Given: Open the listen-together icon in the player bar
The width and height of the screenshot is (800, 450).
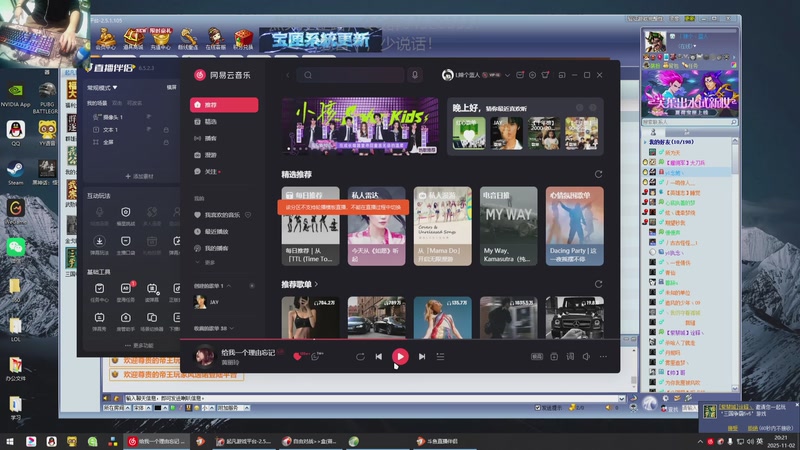Looking at the screenshot, I should coord(554,357).
